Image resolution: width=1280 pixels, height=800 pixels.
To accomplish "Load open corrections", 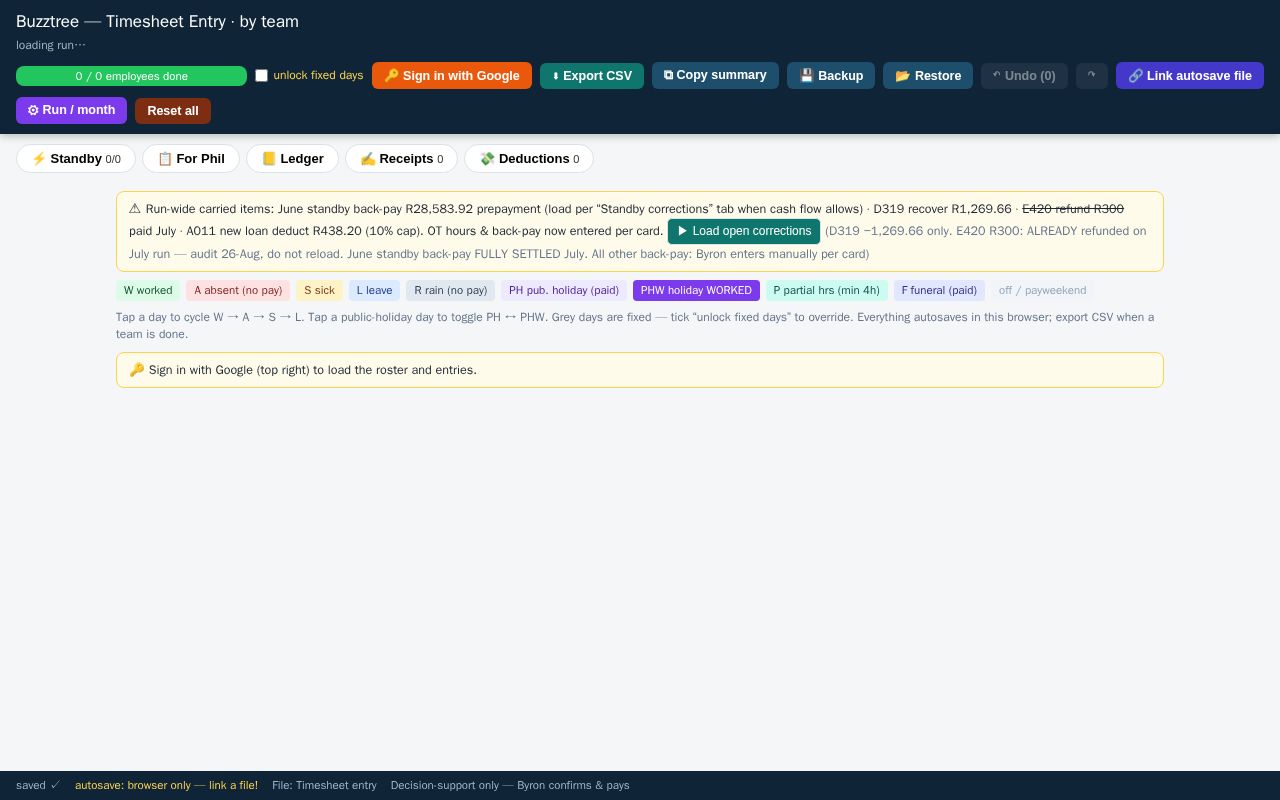I will point(744,231).
